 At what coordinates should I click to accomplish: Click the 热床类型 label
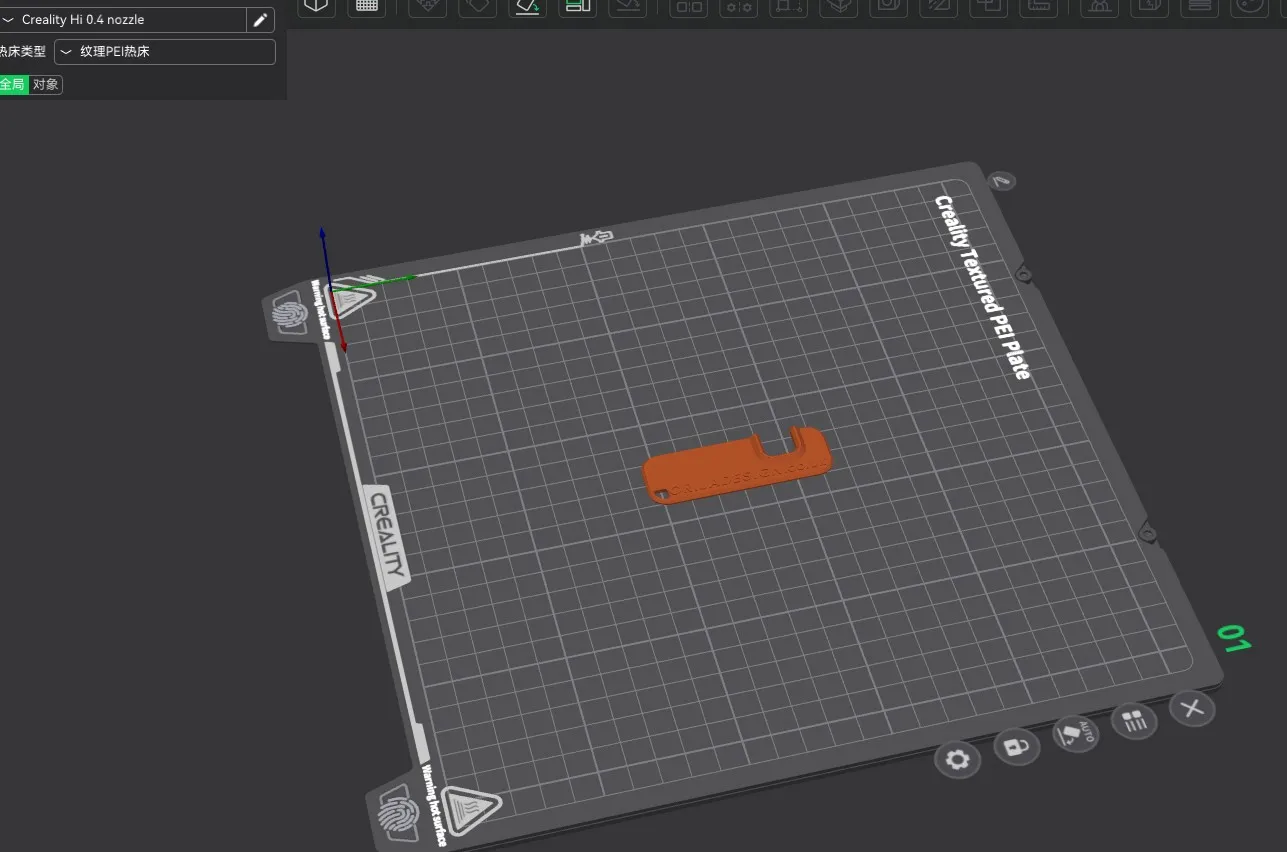[22, 52]
